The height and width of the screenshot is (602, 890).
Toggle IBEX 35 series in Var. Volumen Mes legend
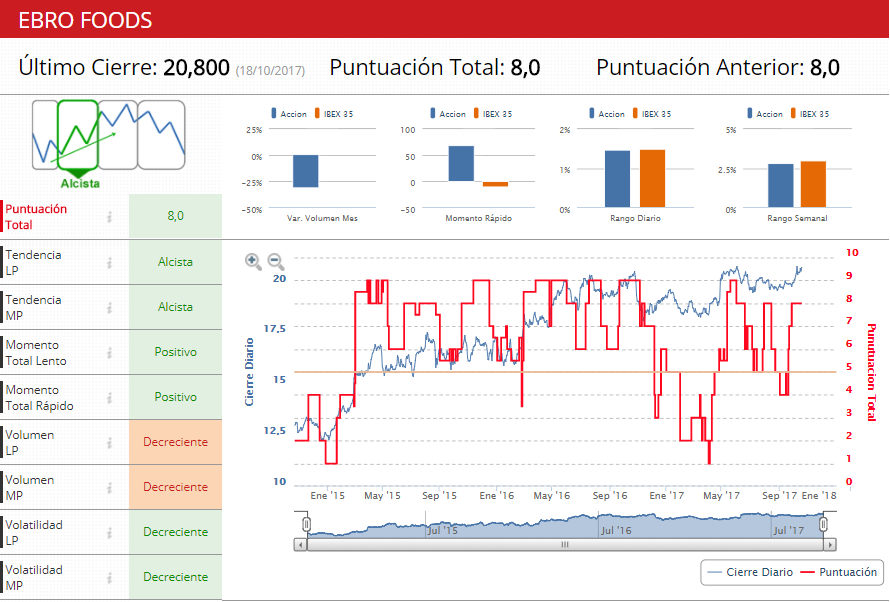click(x=334, y=113)
